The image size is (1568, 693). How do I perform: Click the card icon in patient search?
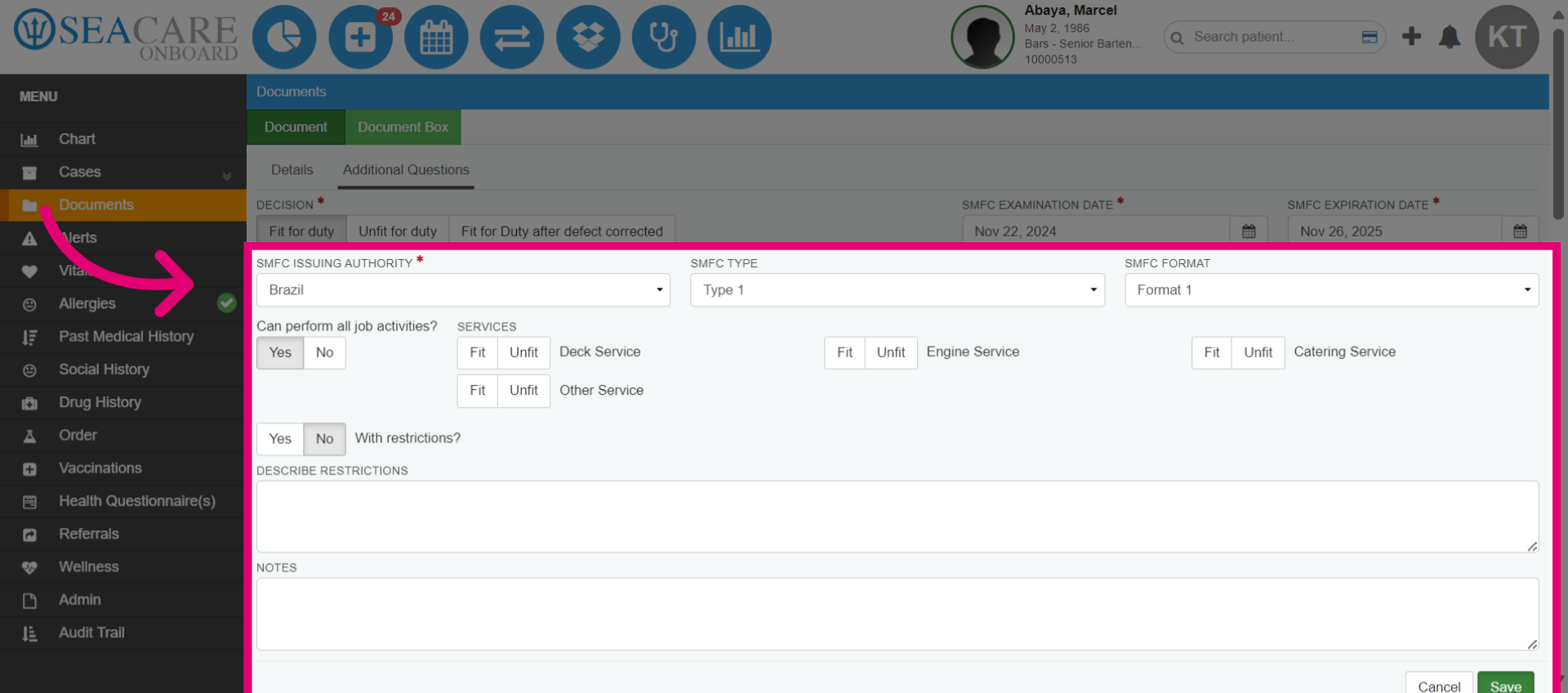click(1370, 37)
